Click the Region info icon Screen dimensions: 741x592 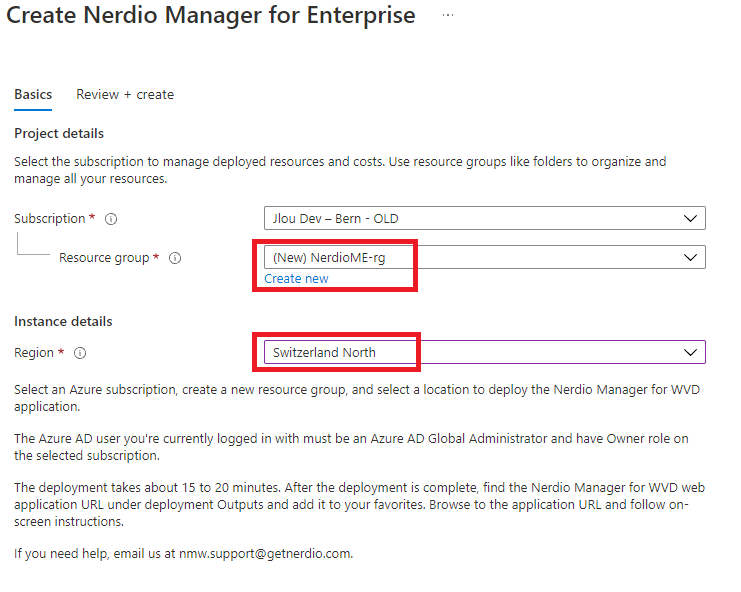coord(80,353)
